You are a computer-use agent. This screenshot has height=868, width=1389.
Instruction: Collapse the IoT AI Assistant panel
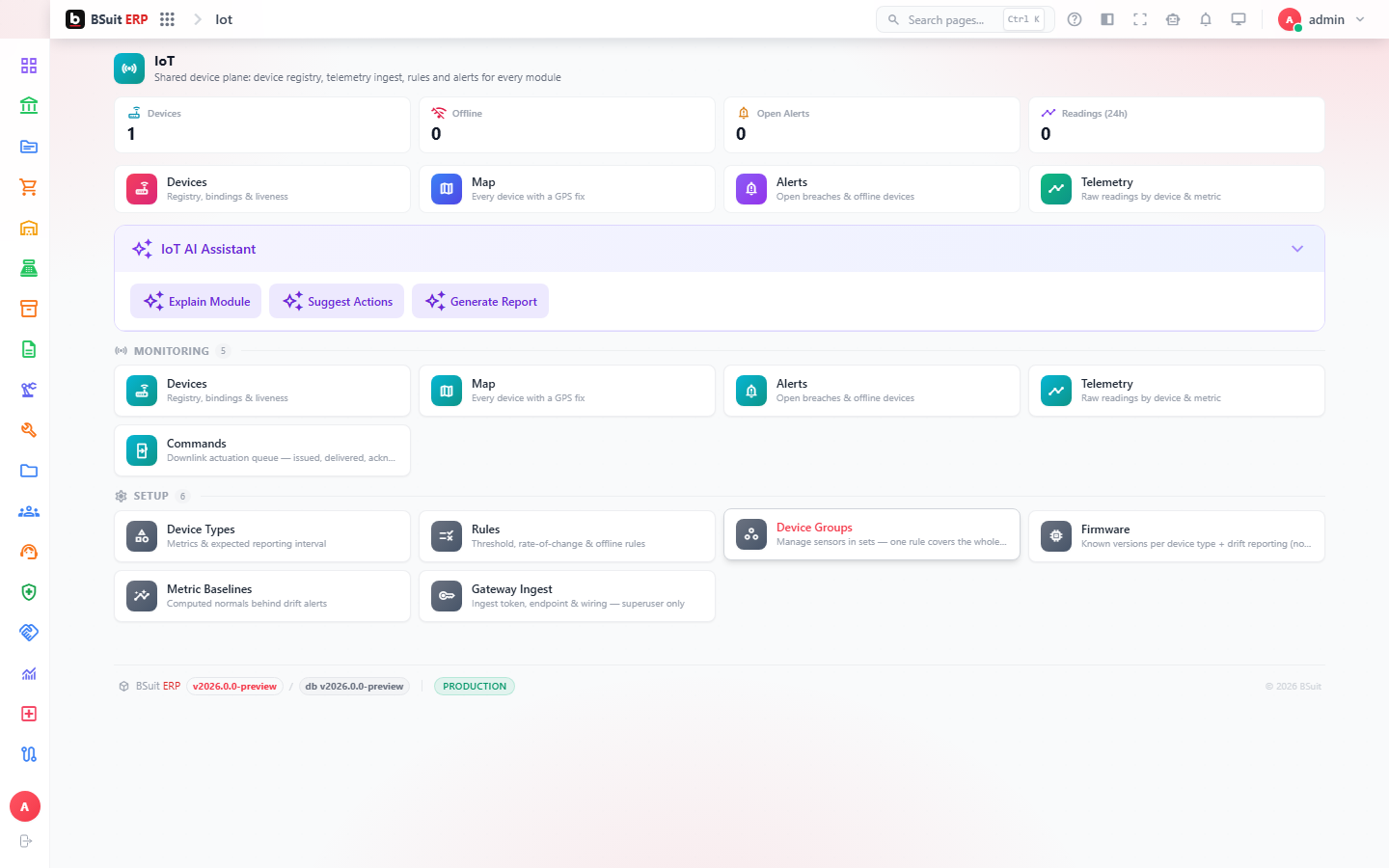(x=1297, y=249)
